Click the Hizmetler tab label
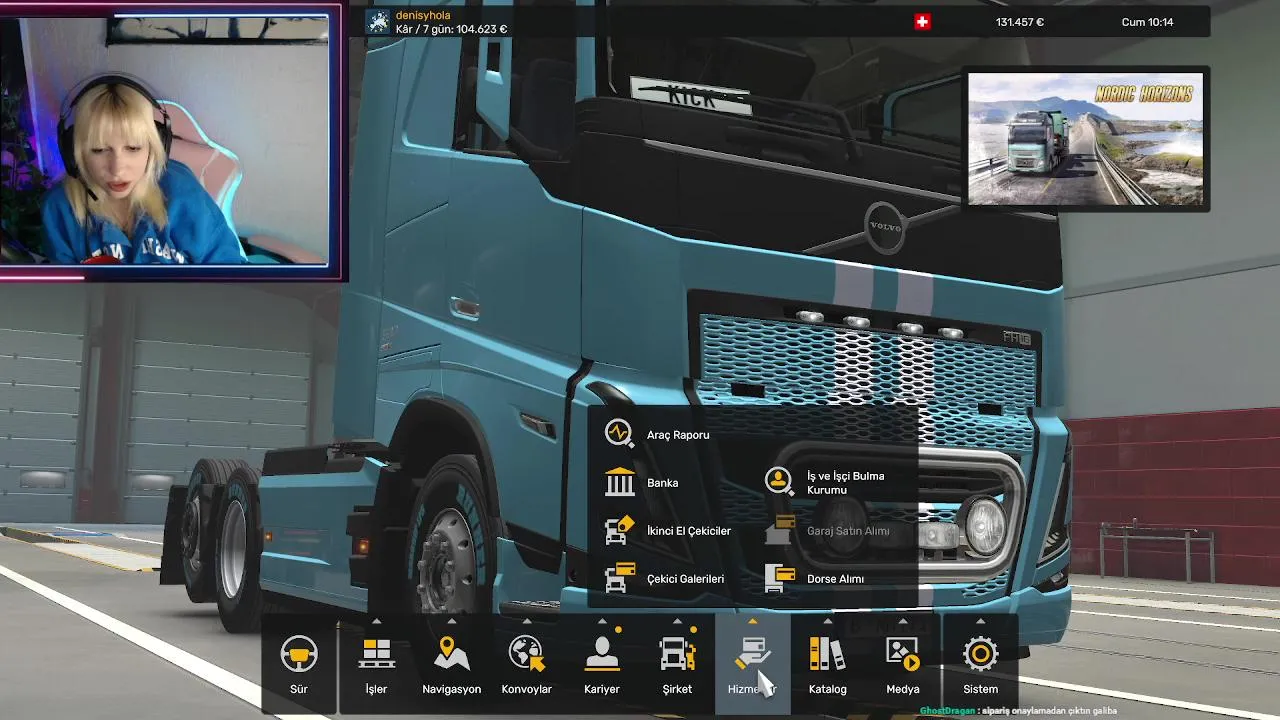Image resolution: width=1280 pixels, height=720 pixels. 752,689
